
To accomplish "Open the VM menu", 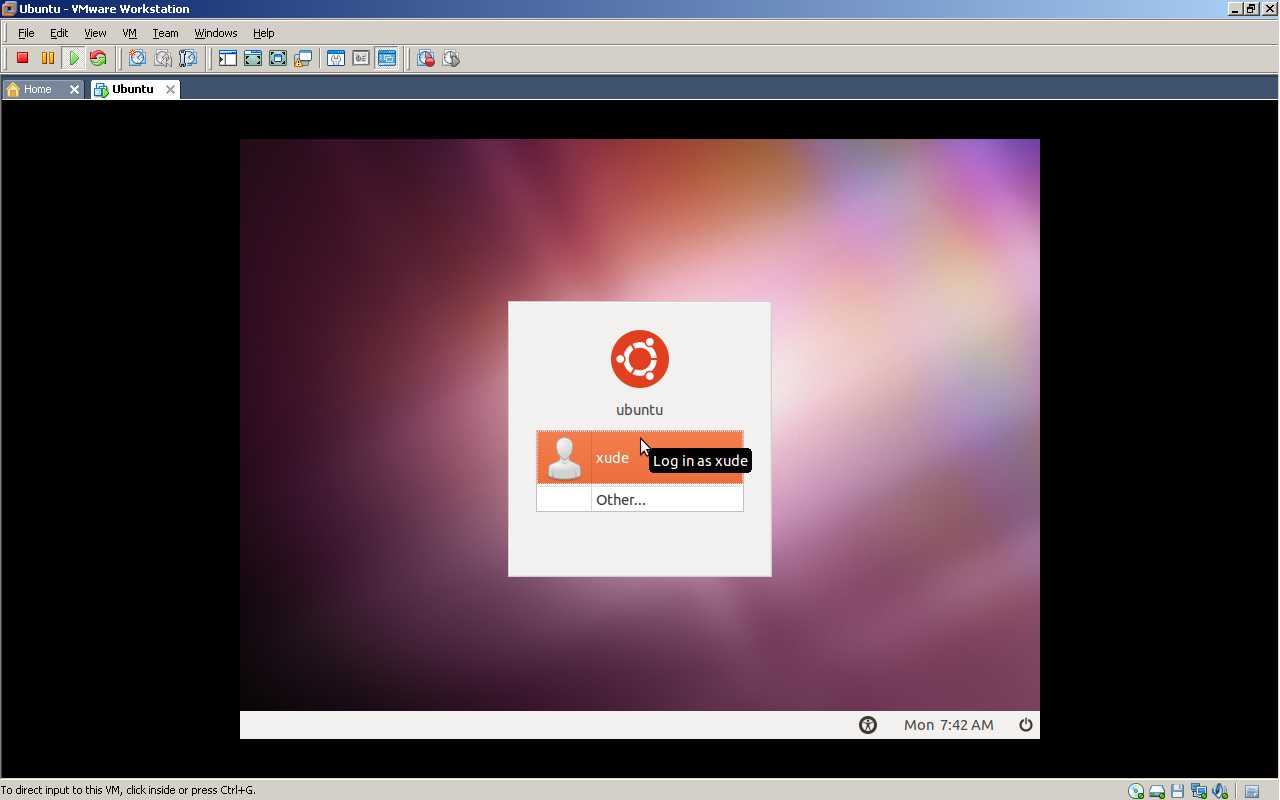I will 129,33.
